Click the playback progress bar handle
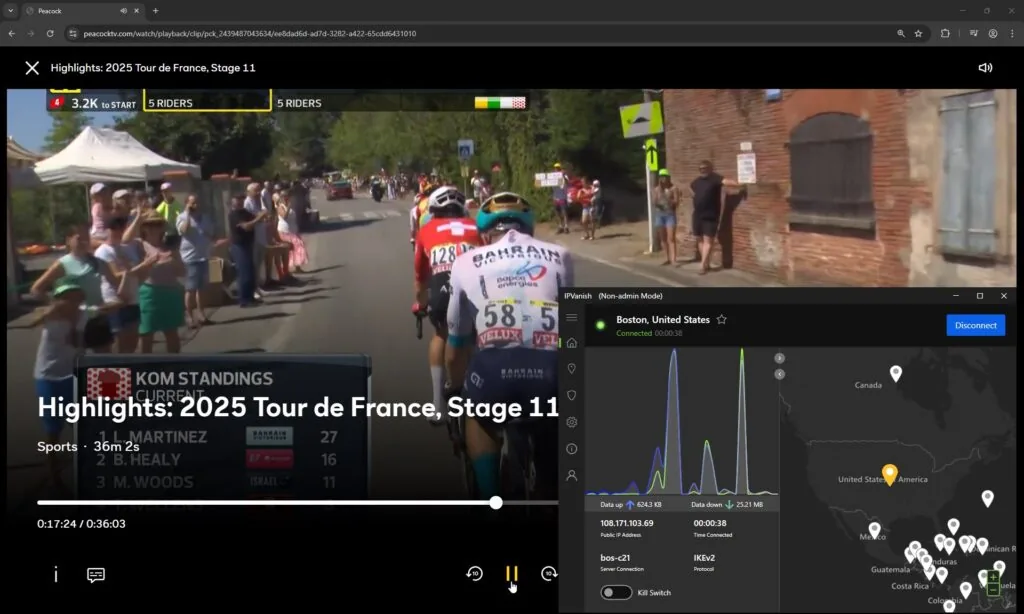This screenshot has height=614, width=1024. pyautogui.click(x=496, y=502)
